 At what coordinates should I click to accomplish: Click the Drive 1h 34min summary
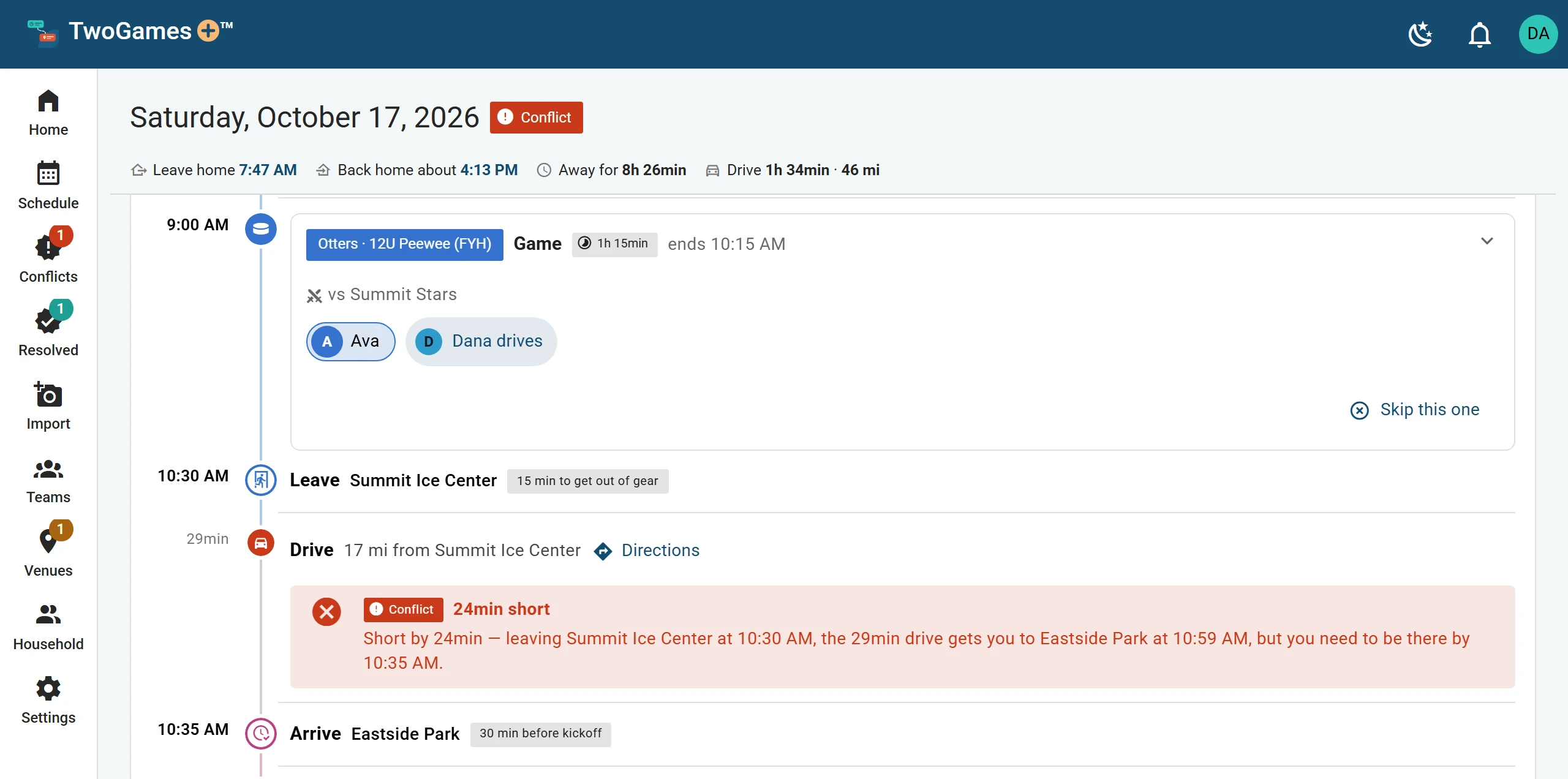click(x=793, y=170)
